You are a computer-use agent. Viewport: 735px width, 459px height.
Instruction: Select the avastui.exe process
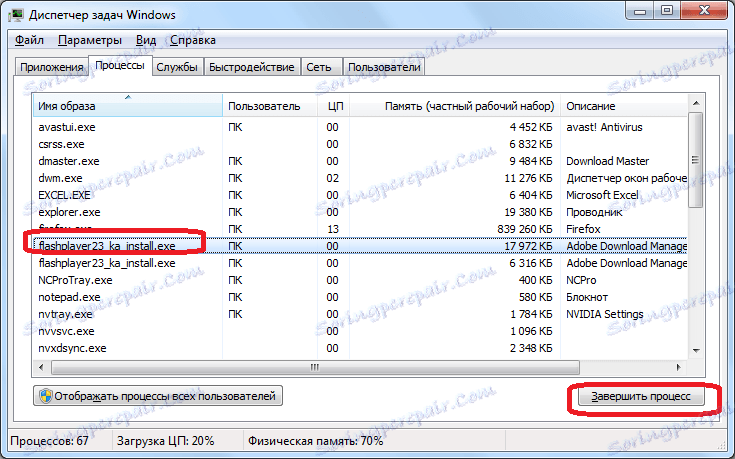360,127
